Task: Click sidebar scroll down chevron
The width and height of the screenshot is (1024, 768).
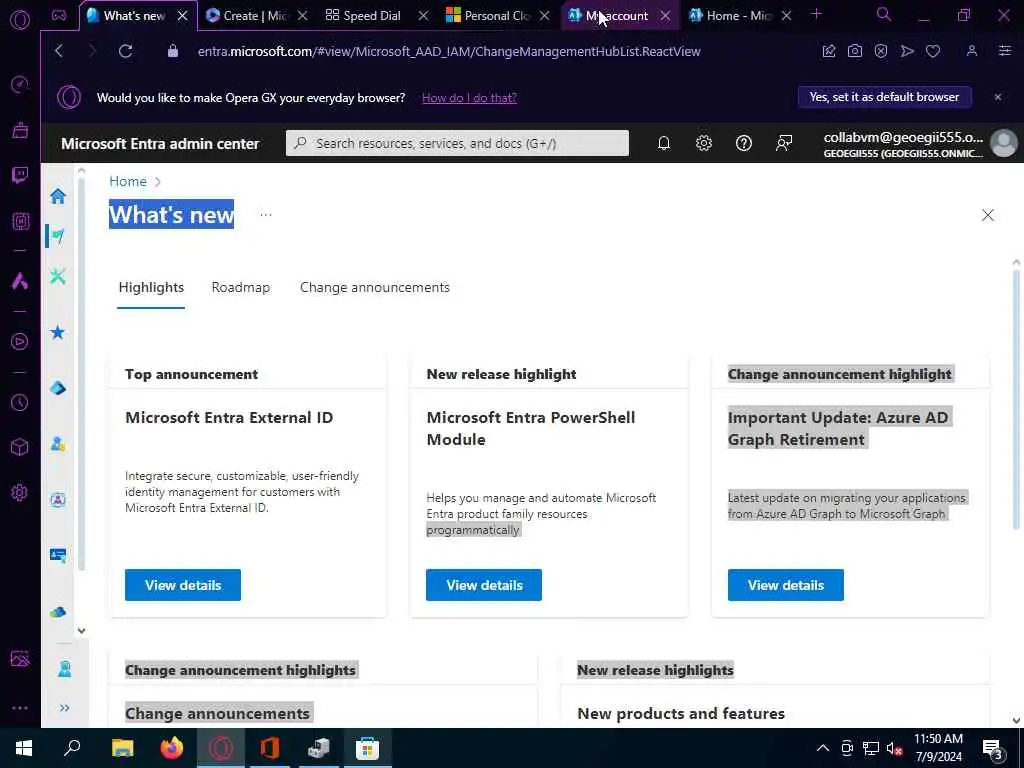Action: click(x=81, y=630)
